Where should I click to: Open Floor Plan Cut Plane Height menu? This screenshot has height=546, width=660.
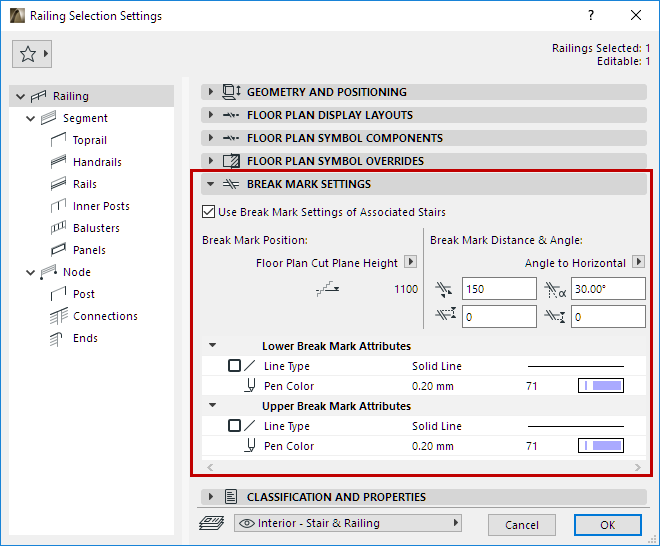click(x=410, y=262)
